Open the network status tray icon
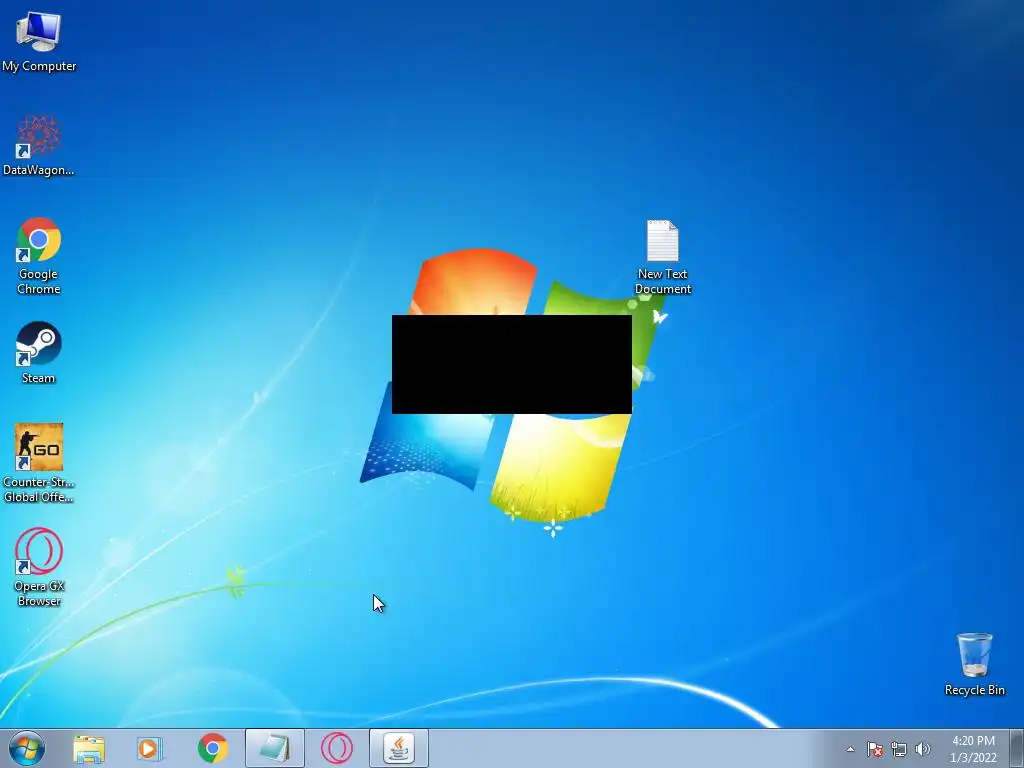 point(899,749)
